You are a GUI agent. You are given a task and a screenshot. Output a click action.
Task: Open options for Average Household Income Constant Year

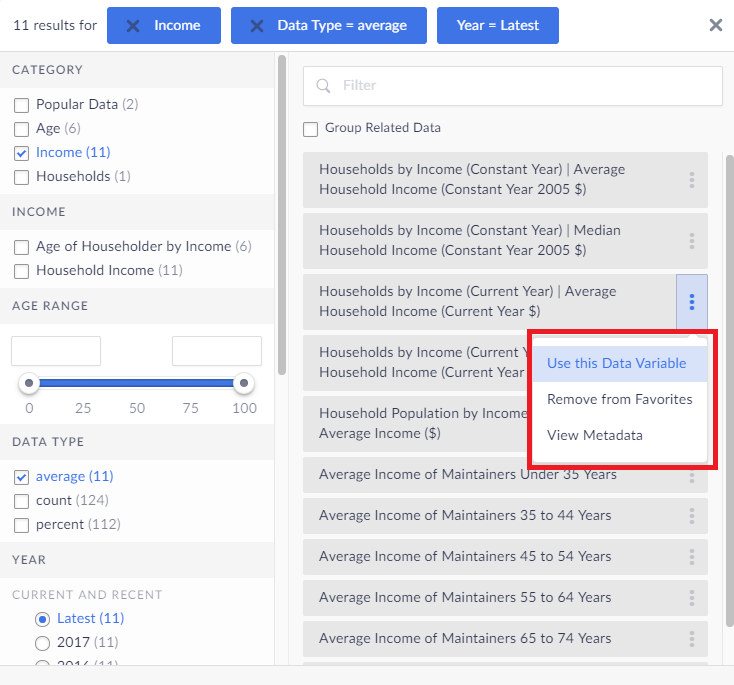tap(691, 180)
